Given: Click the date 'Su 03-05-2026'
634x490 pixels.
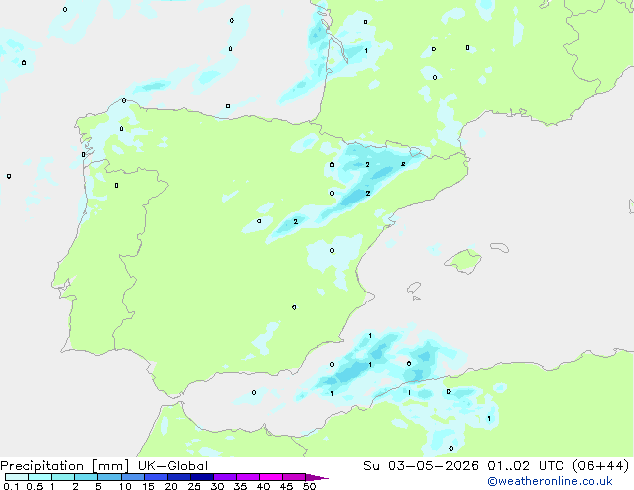Looking at the screenshot, I should click(x=421, y=466).
